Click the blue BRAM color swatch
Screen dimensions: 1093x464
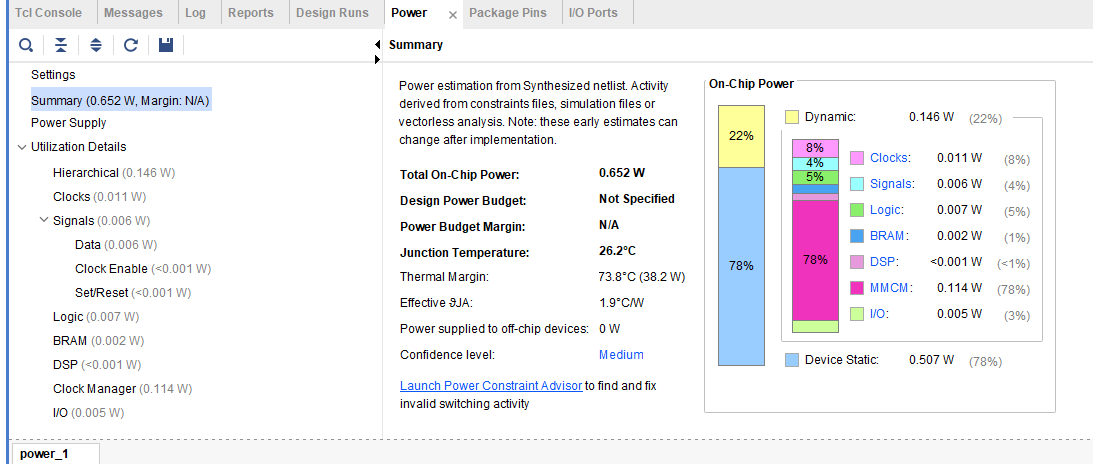pyautogui.click(x=857, y=236)
